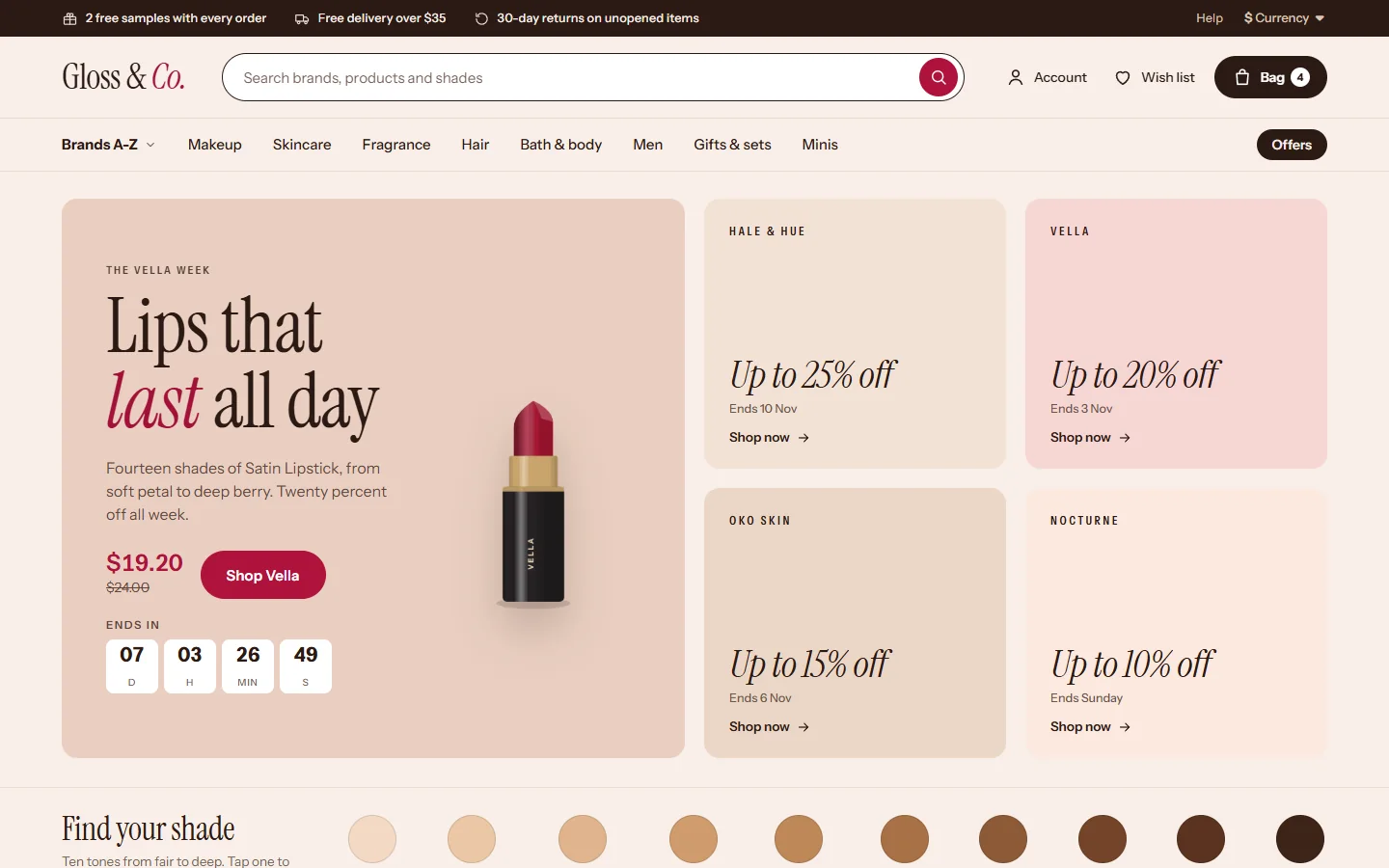Click the free samples gift icon

click(x=69, y=18)
